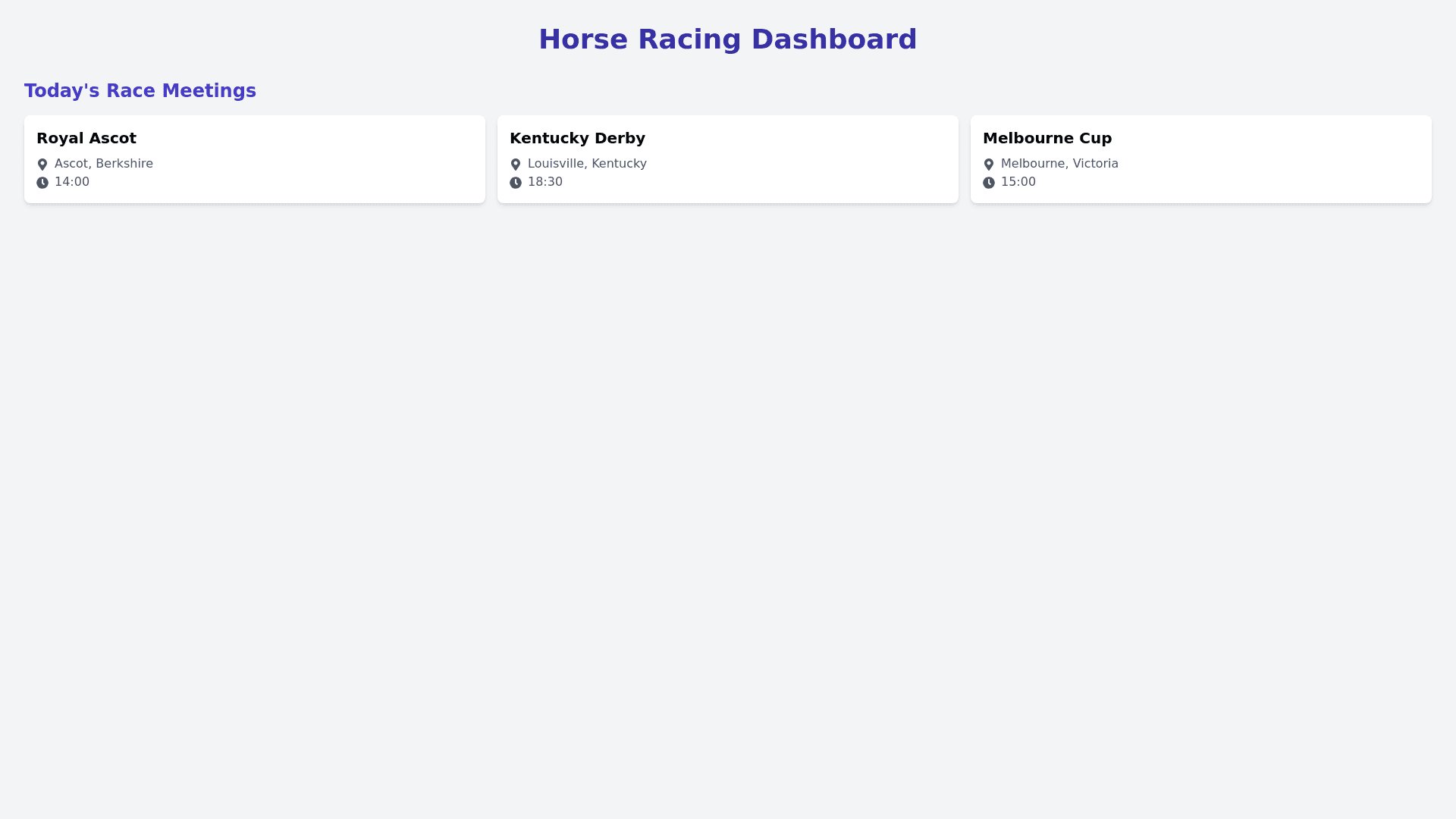The height and width of the screenshot is (819, 1456).
Task: Click the Today's Race Meetings heading
Action: click(x=140, y=91)
